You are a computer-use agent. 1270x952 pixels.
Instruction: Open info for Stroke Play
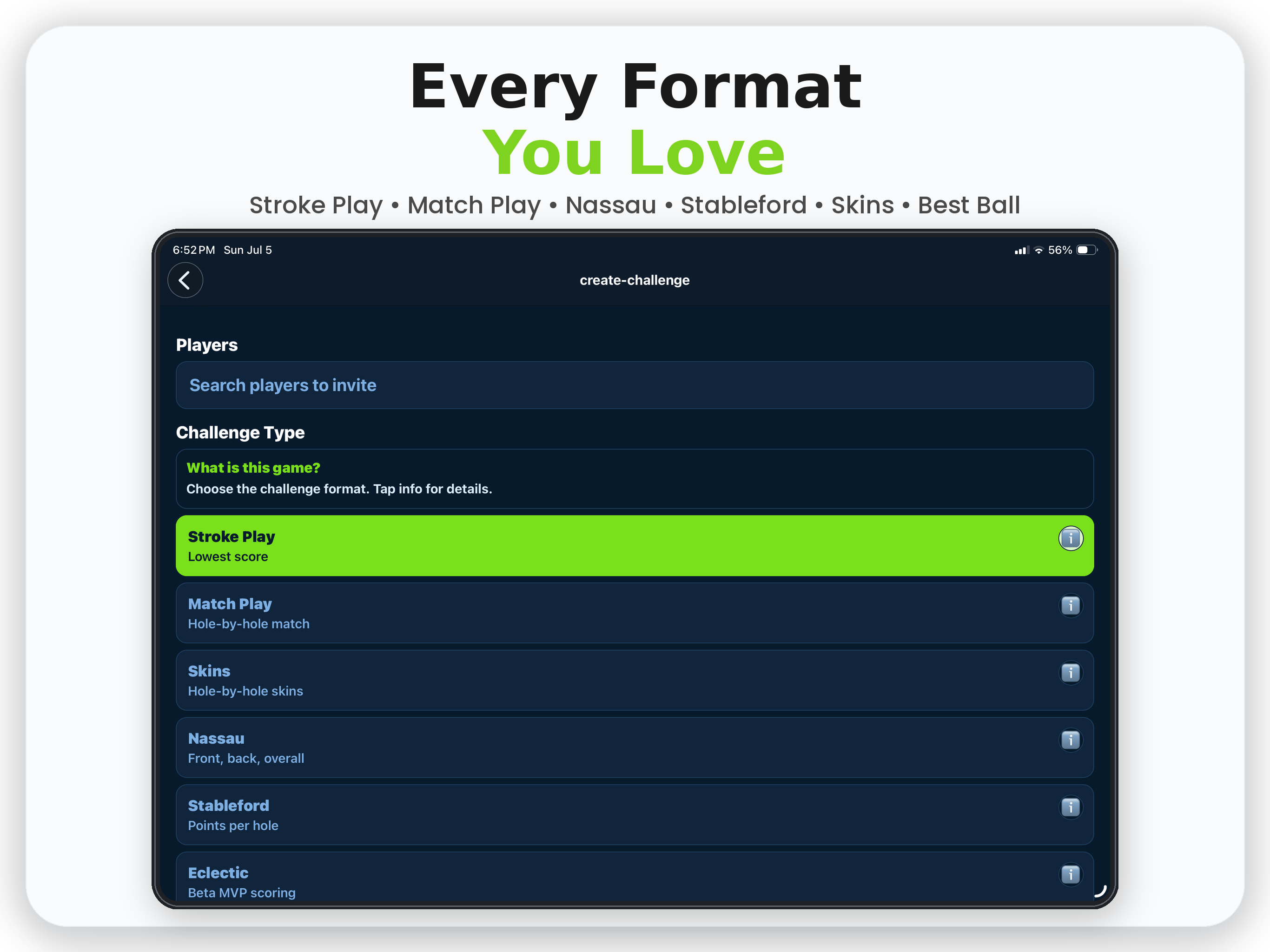pyautogui.click(x=1070, y=539)
